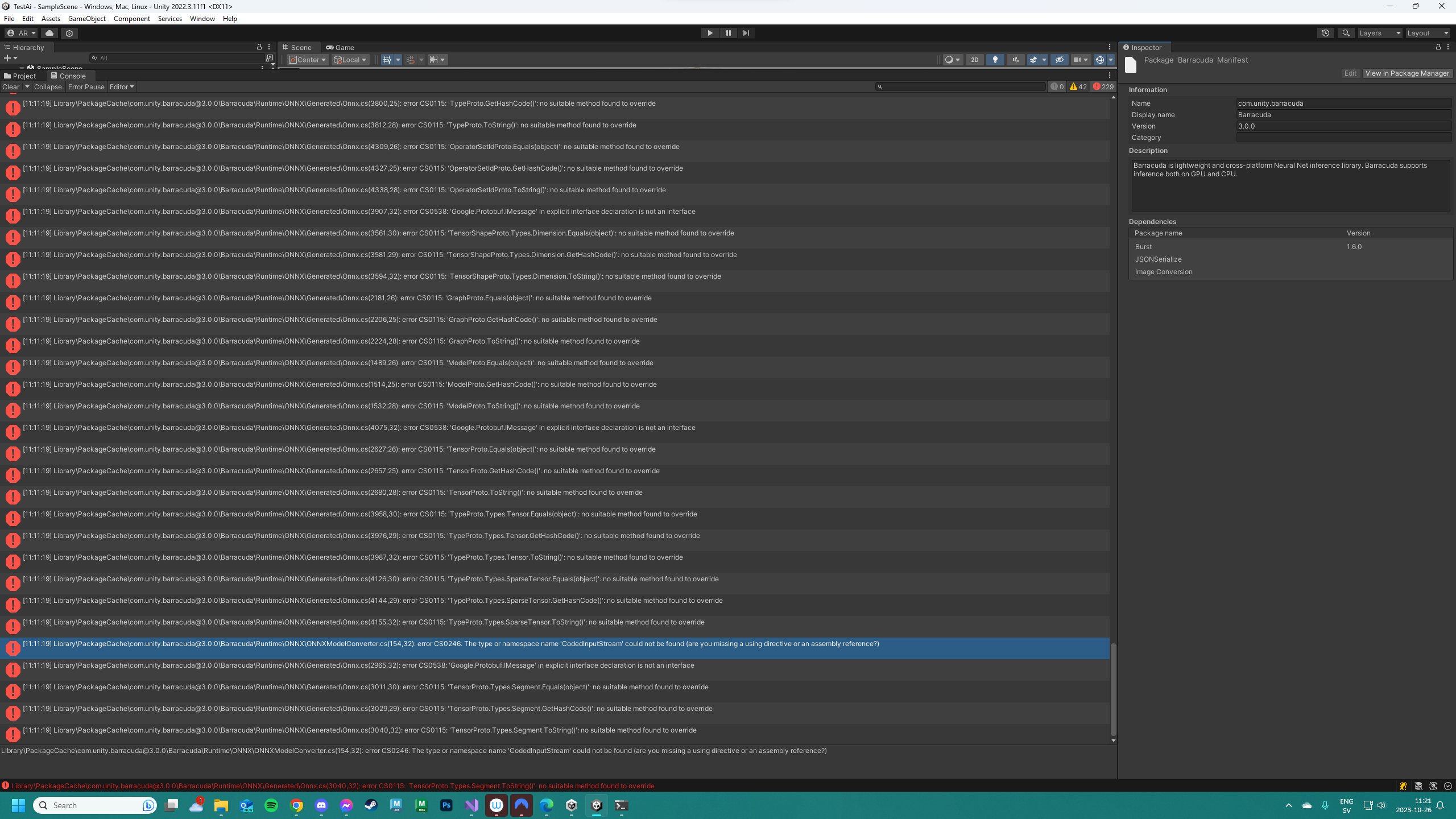1456x819 pixels.
Task: Toggle Collapse in Console toolbar
Action: 48,87
